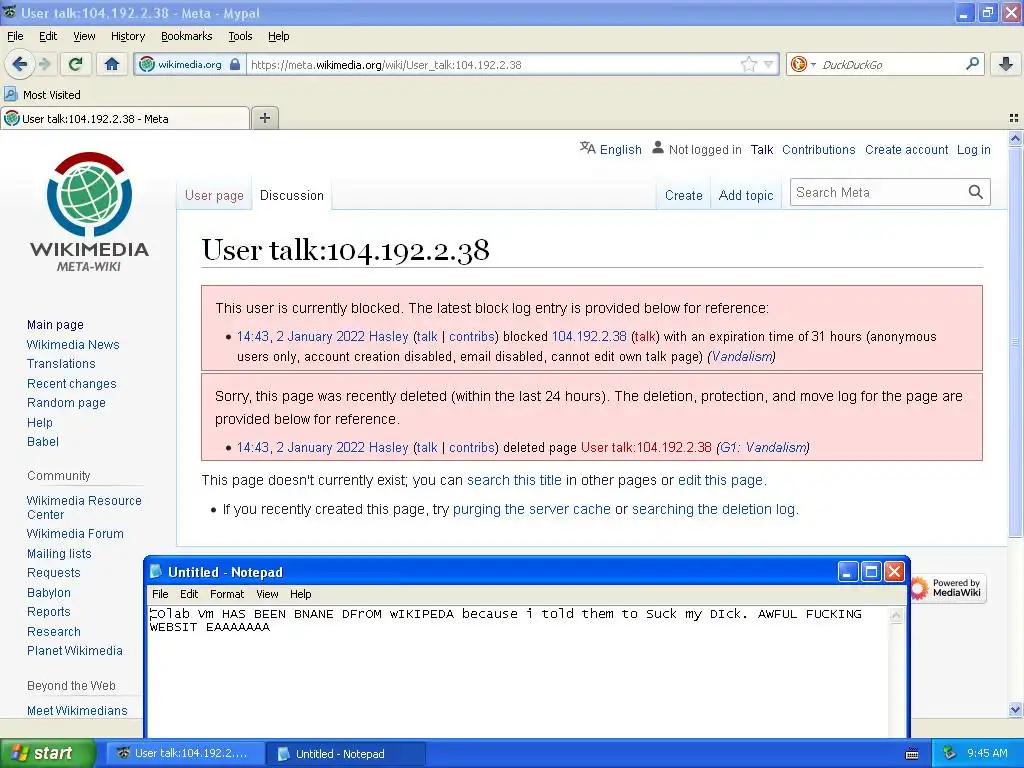Switch to the User page tab
The image size is (1024, 768).
(214, 195)
